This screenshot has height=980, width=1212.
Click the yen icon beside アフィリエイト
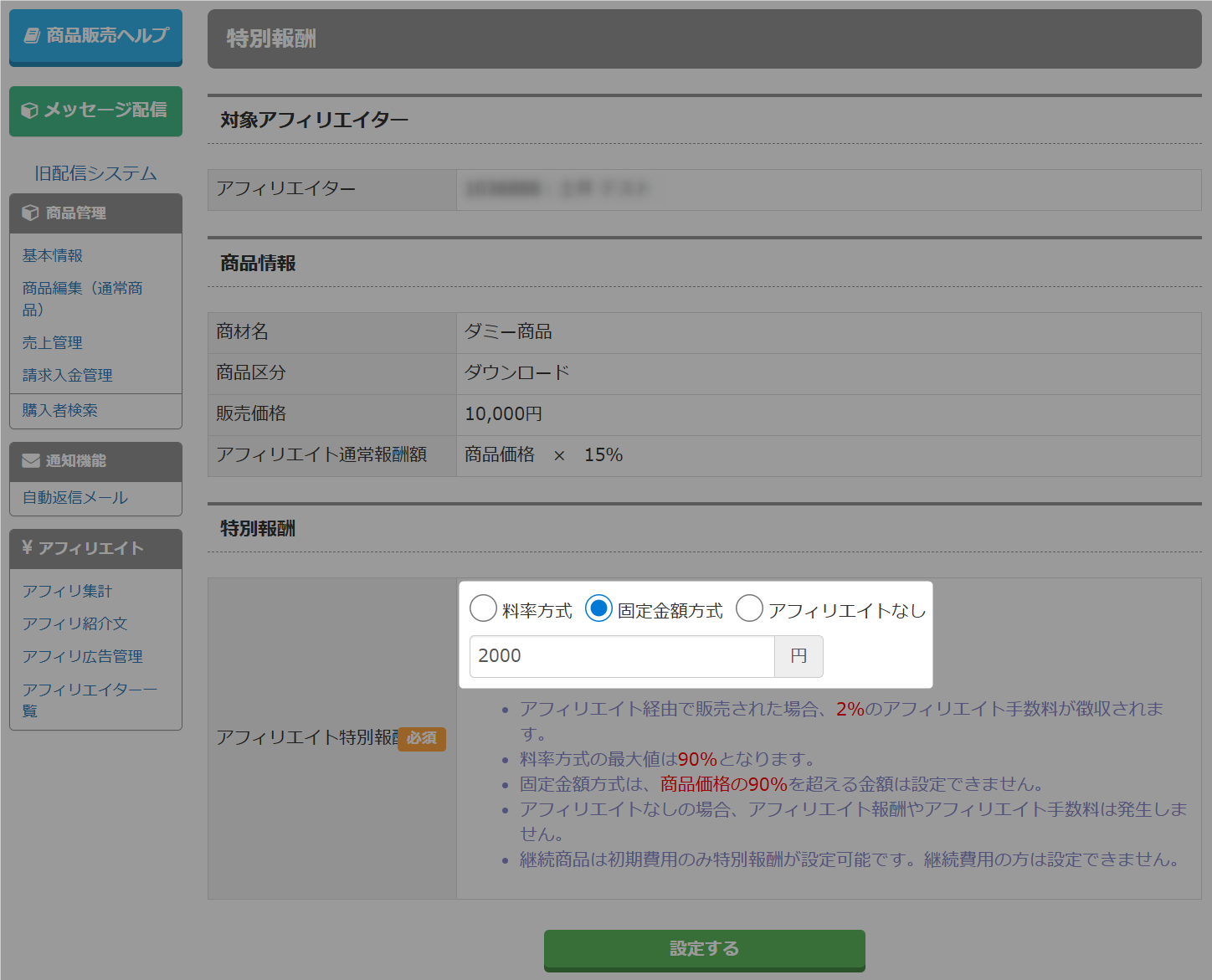27,547
